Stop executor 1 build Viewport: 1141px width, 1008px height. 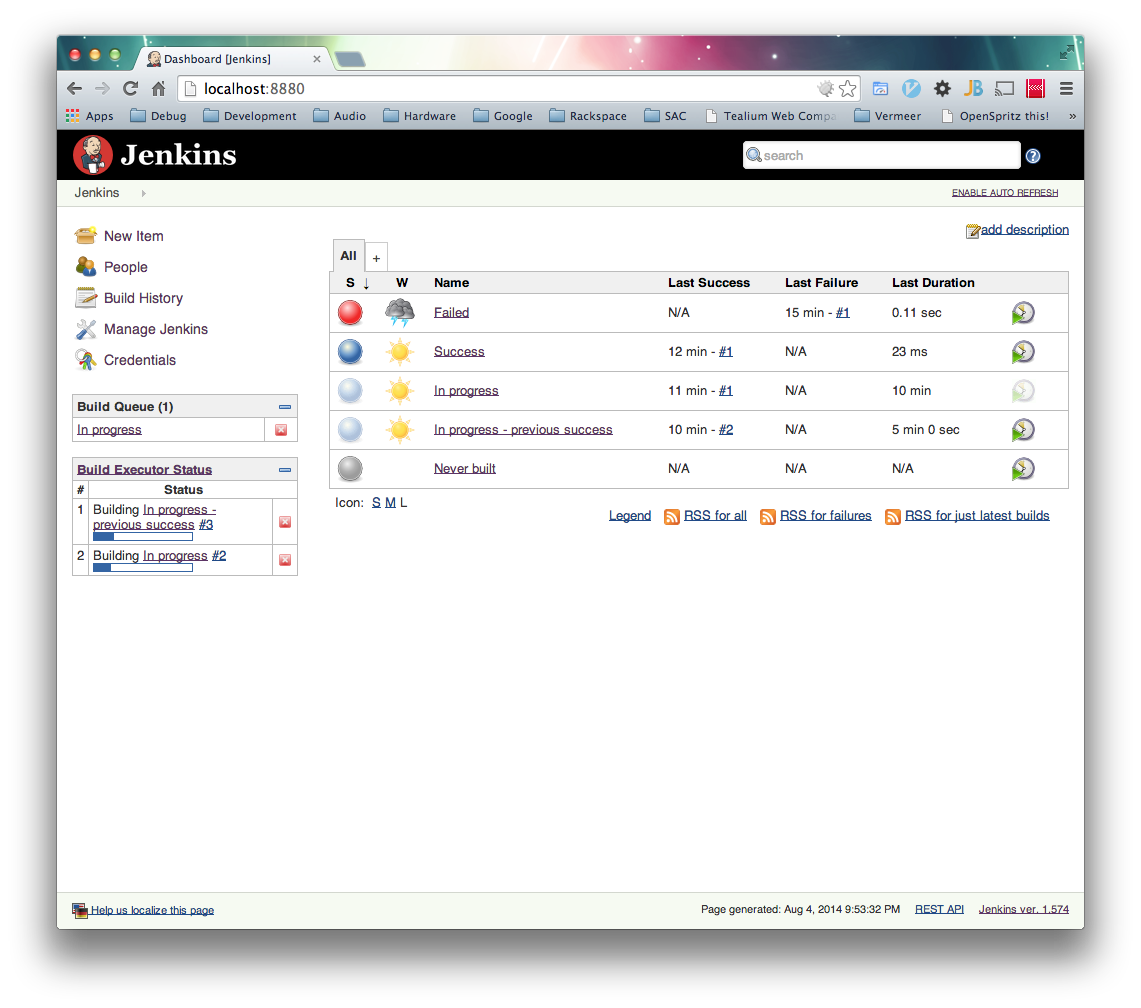point(285,522)
